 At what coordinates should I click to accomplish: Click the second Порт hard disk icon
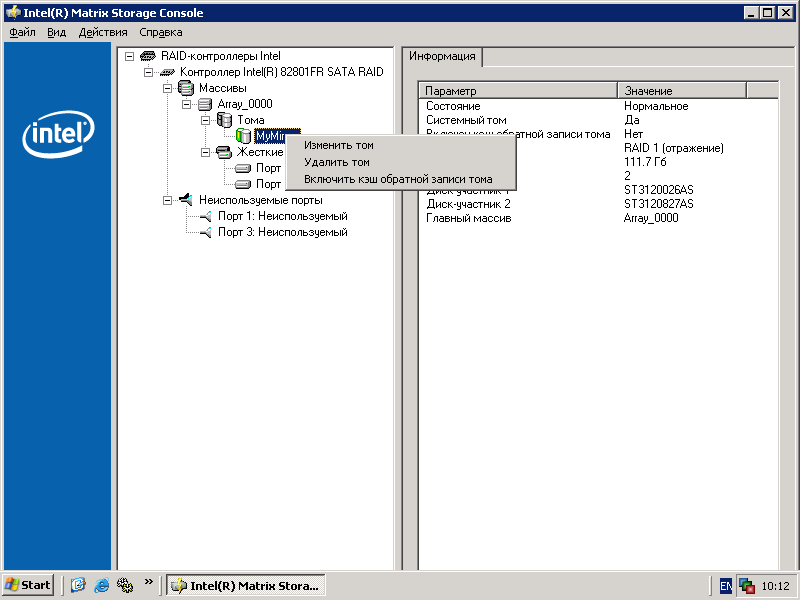click(243, 184)
